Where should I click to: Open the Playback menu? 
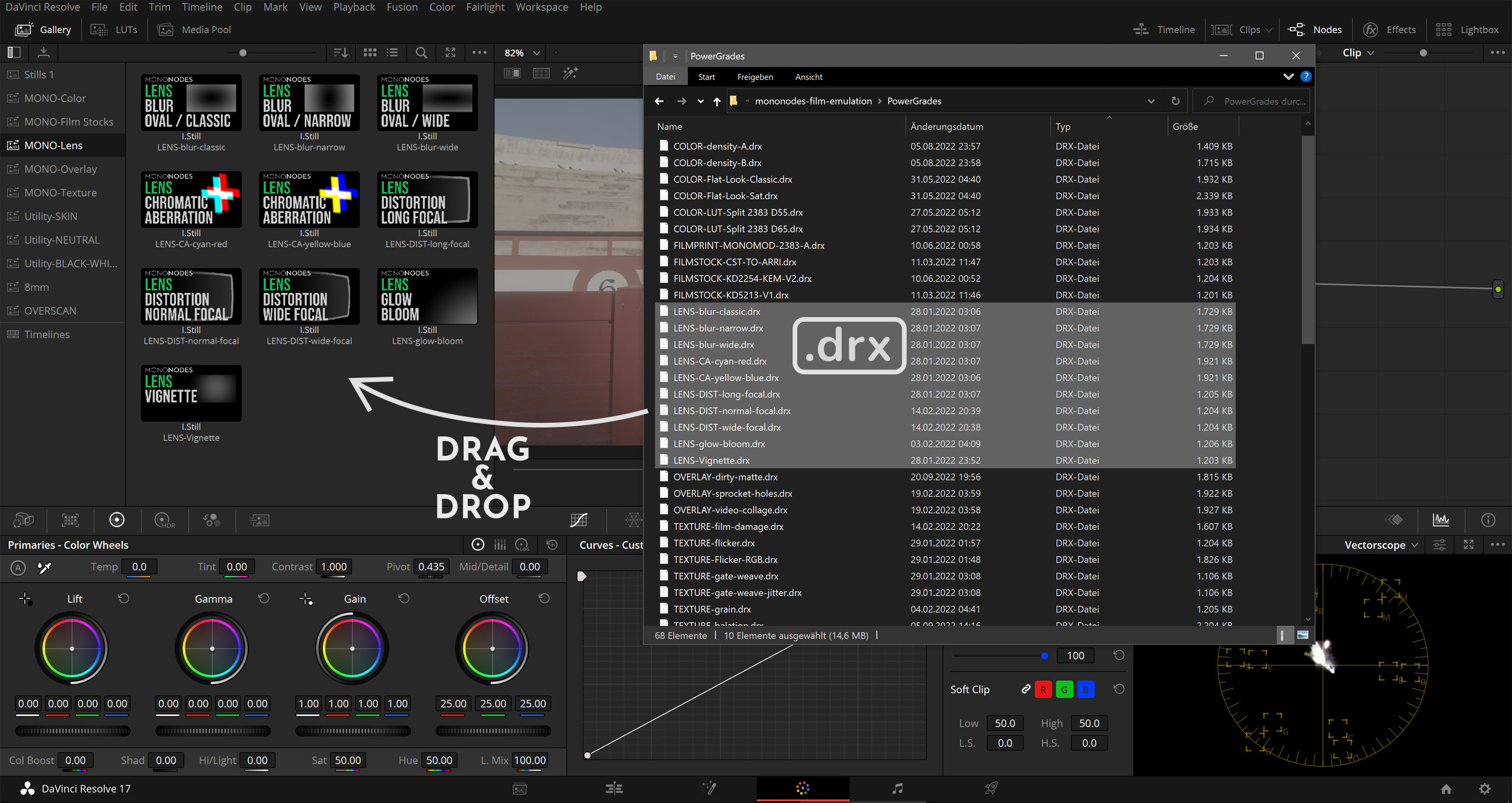(354, 7)
